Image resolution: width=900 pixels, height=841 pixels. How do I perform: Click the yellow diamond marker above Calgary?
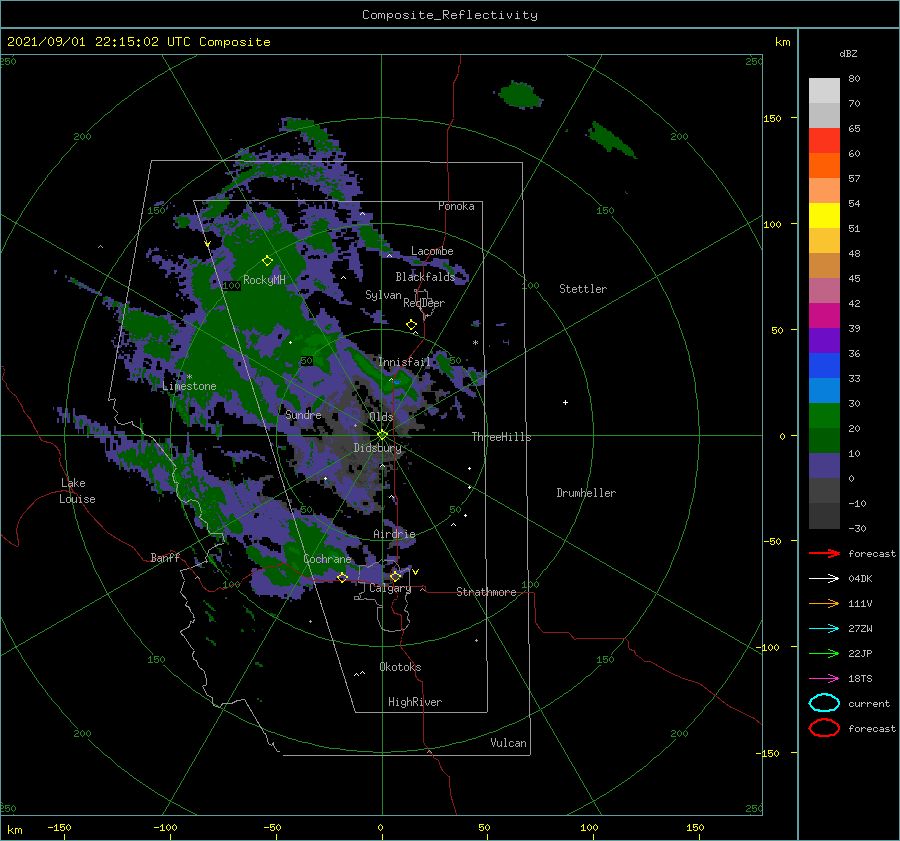pos(395,576)
